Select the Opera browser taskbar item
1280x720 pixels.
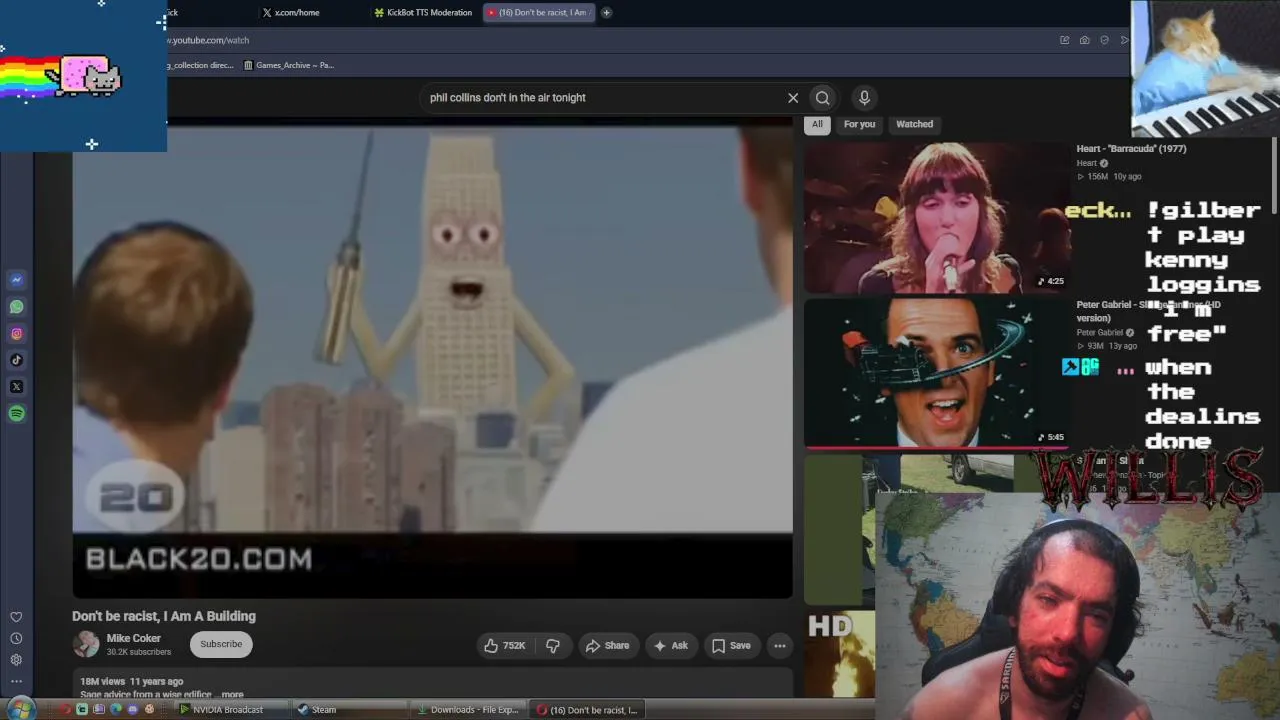[586, 710]
